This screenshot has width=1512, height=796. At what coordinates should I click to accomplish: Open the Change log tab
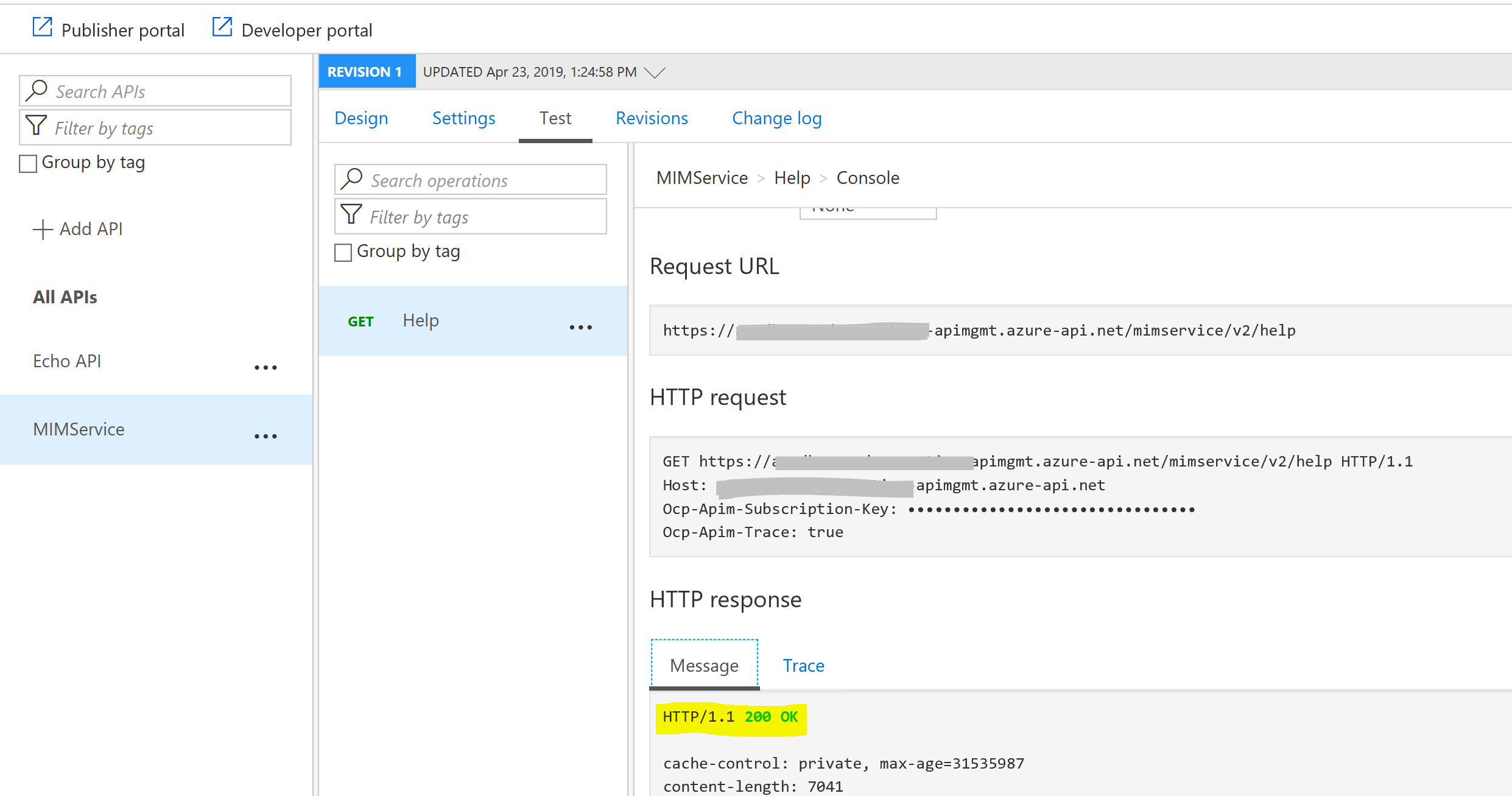pos(776,118)
